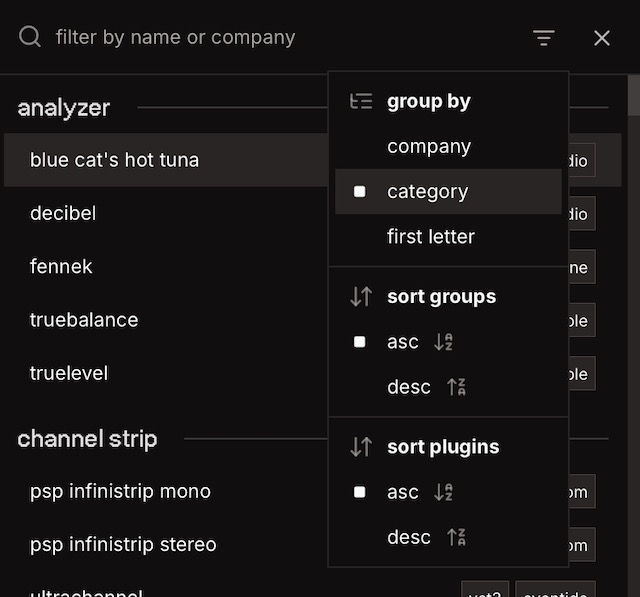Viewport: 640px width, 597px height.
Task: Group plugins by company
Action: pyautogui.click(x=428, y=147)
